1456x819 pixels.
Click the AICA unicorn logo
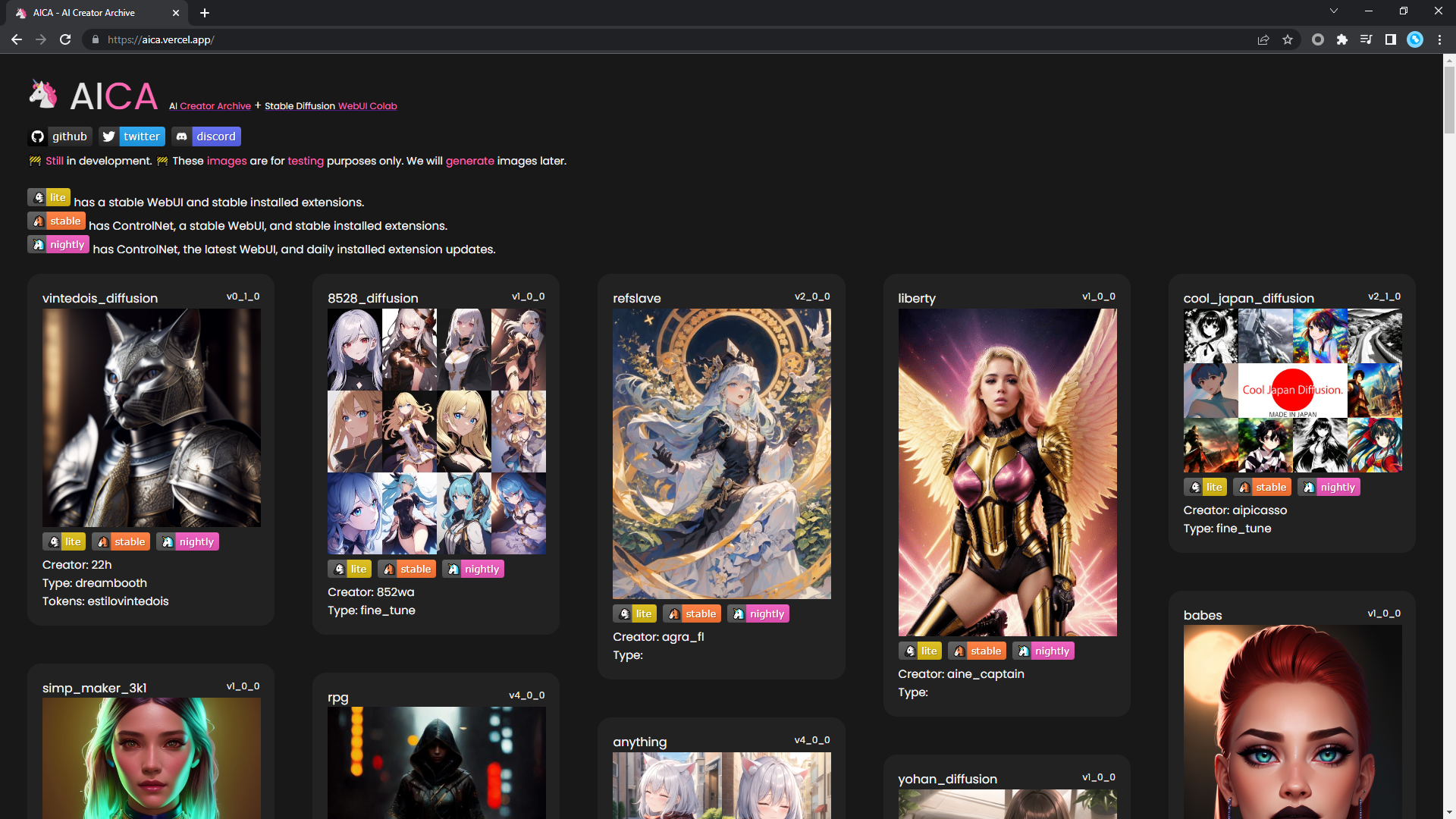[43, 95]
